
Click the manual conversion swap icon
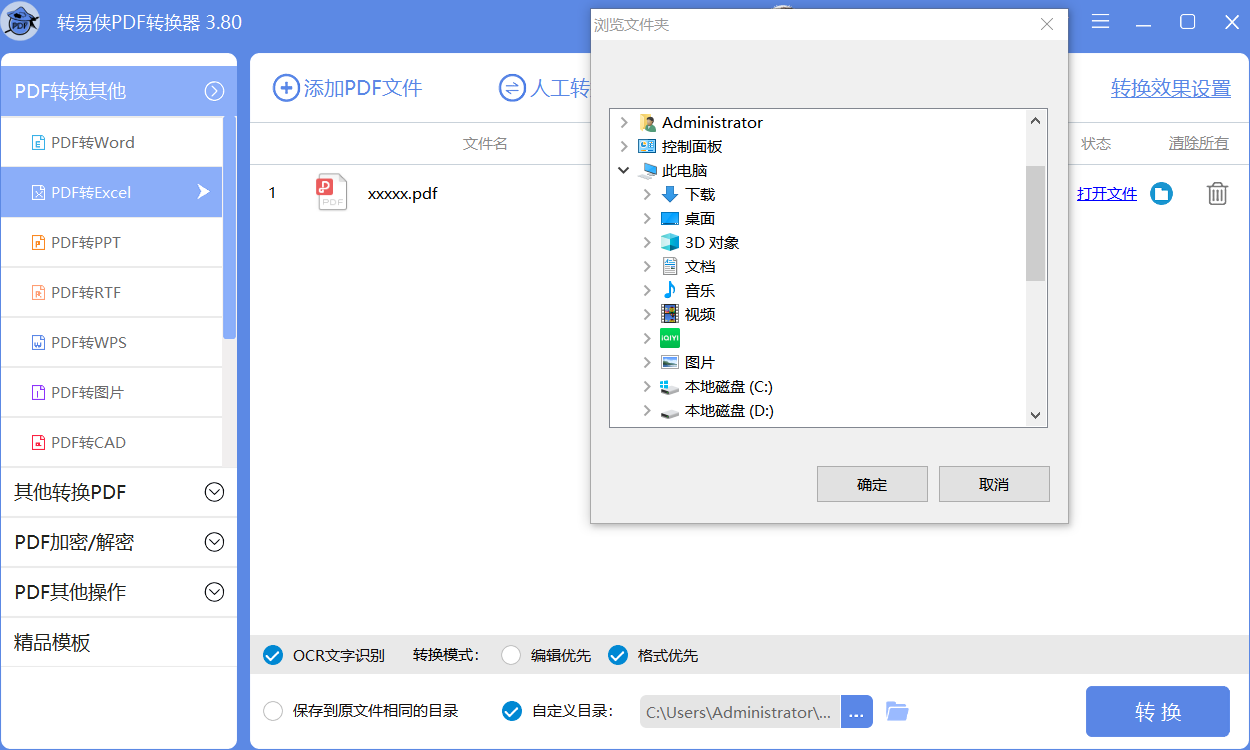pos(512,88)
